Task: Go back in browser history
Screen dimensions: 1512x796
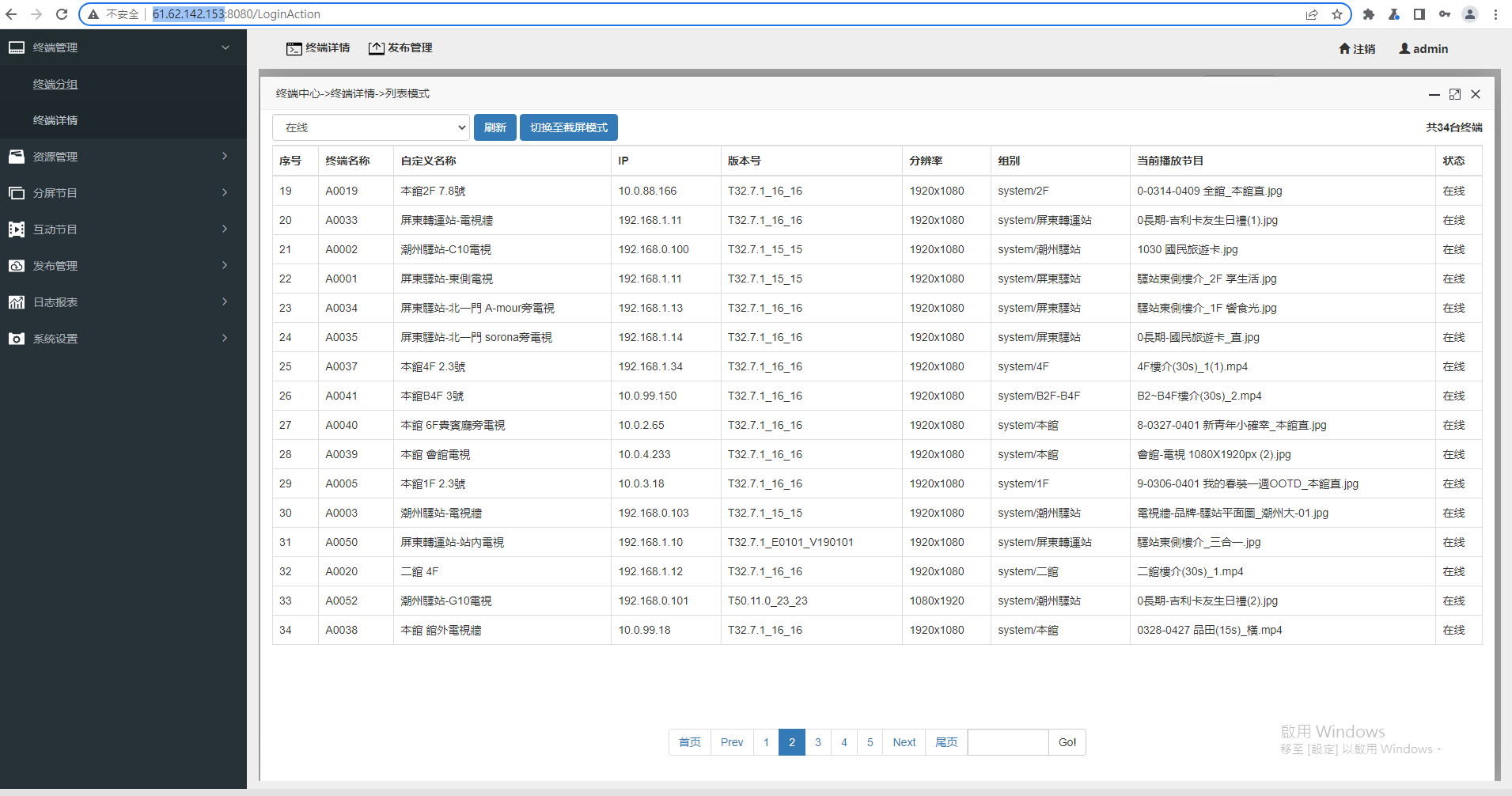Action: coord(11,14)
